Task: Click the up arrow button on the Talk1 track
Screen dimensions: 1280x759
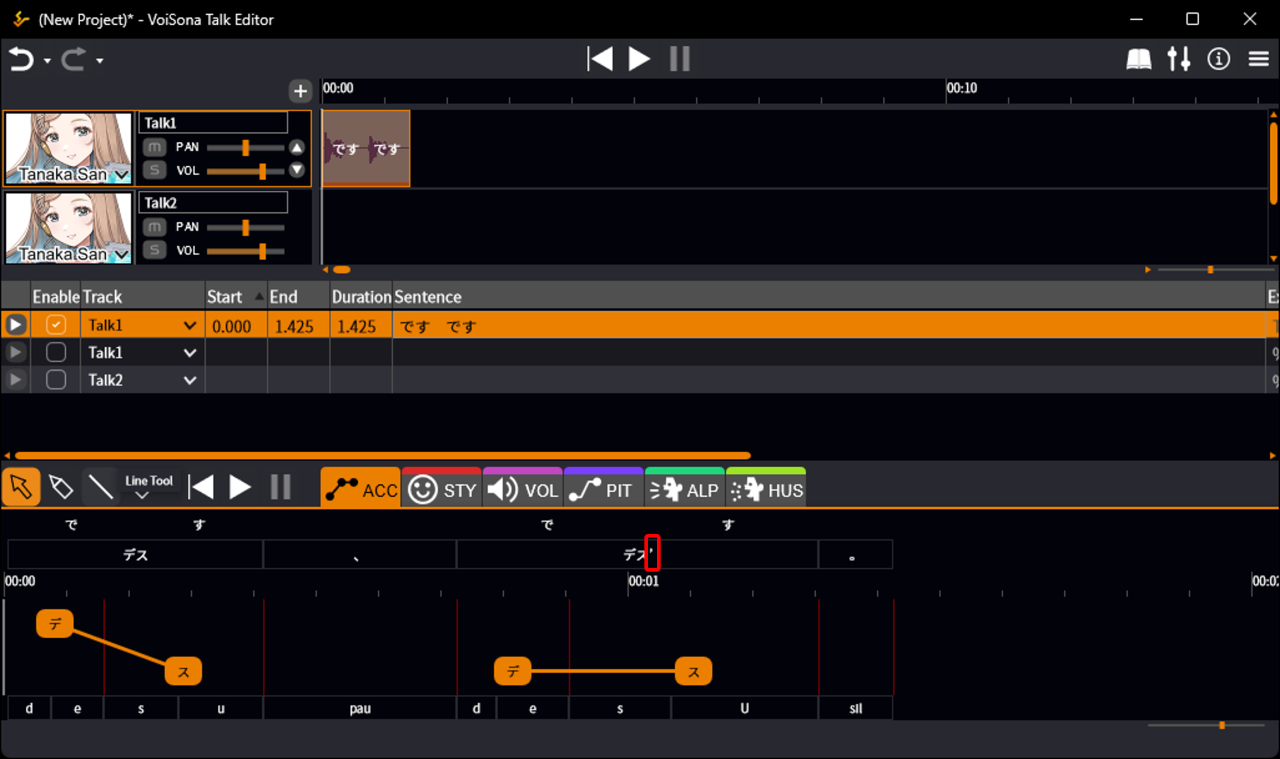Action: coord(297,147)
